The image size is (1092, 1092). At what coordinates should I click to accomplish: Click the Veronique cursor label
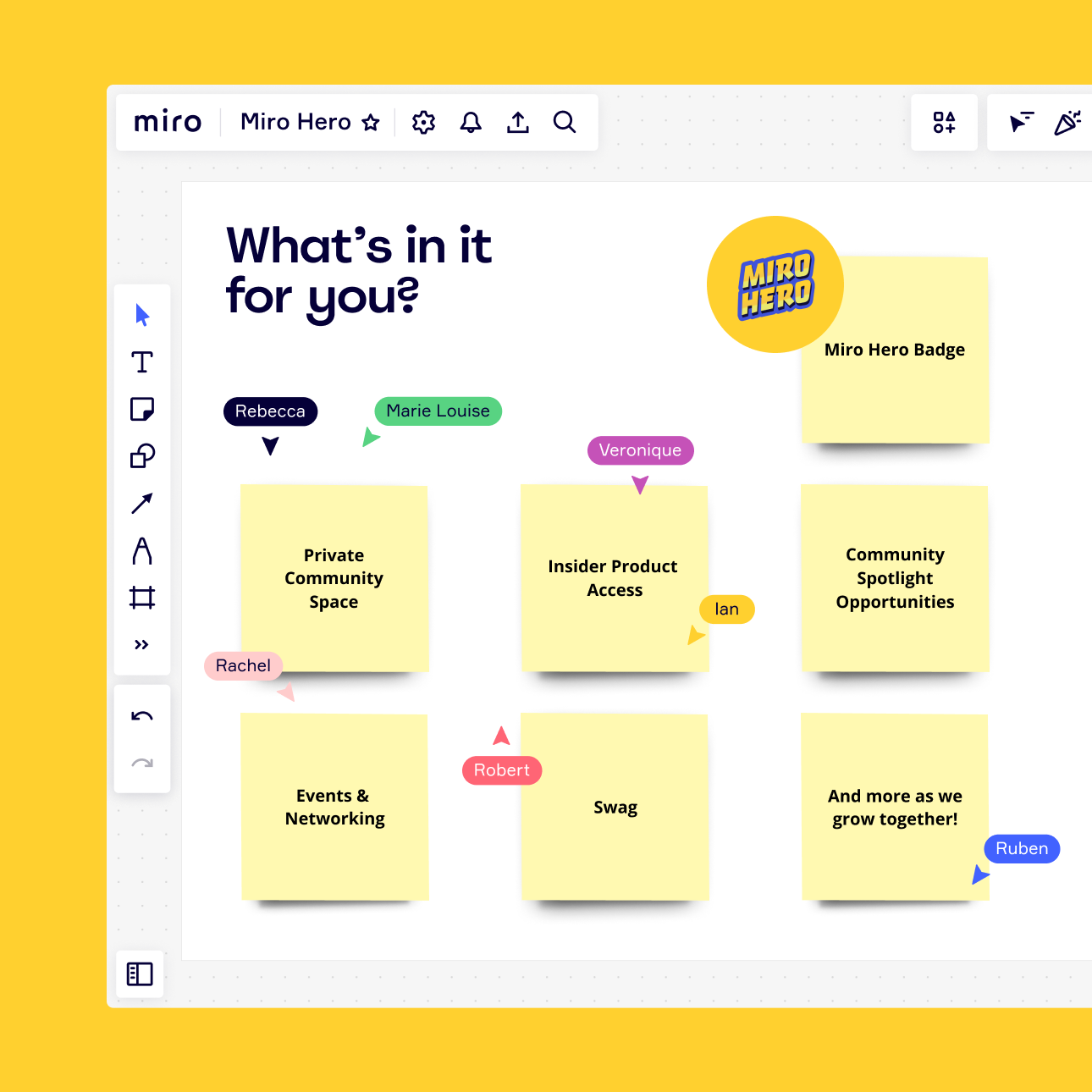(x=641, y=450)
